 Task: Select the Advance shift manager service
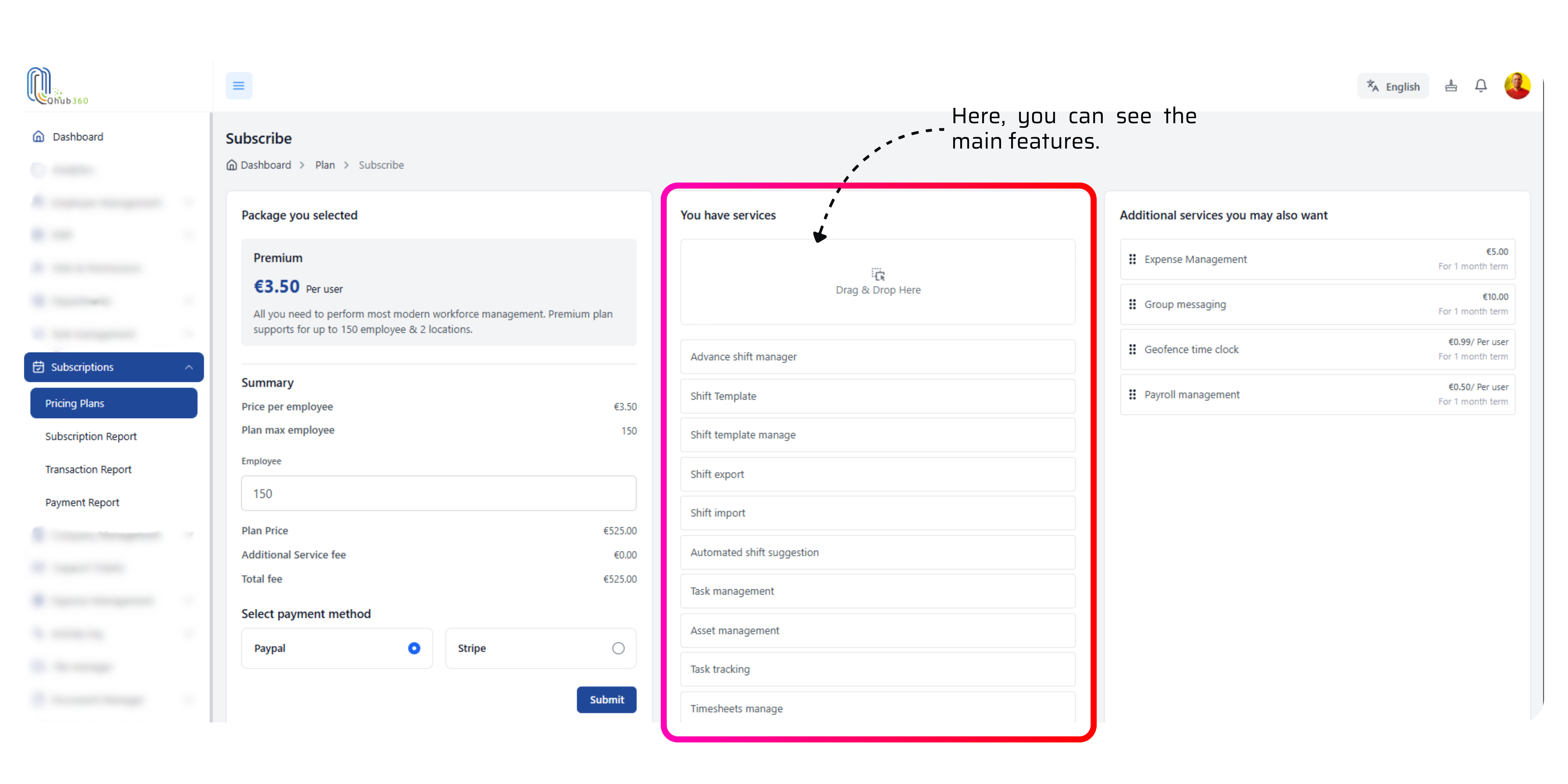point(878,357)
